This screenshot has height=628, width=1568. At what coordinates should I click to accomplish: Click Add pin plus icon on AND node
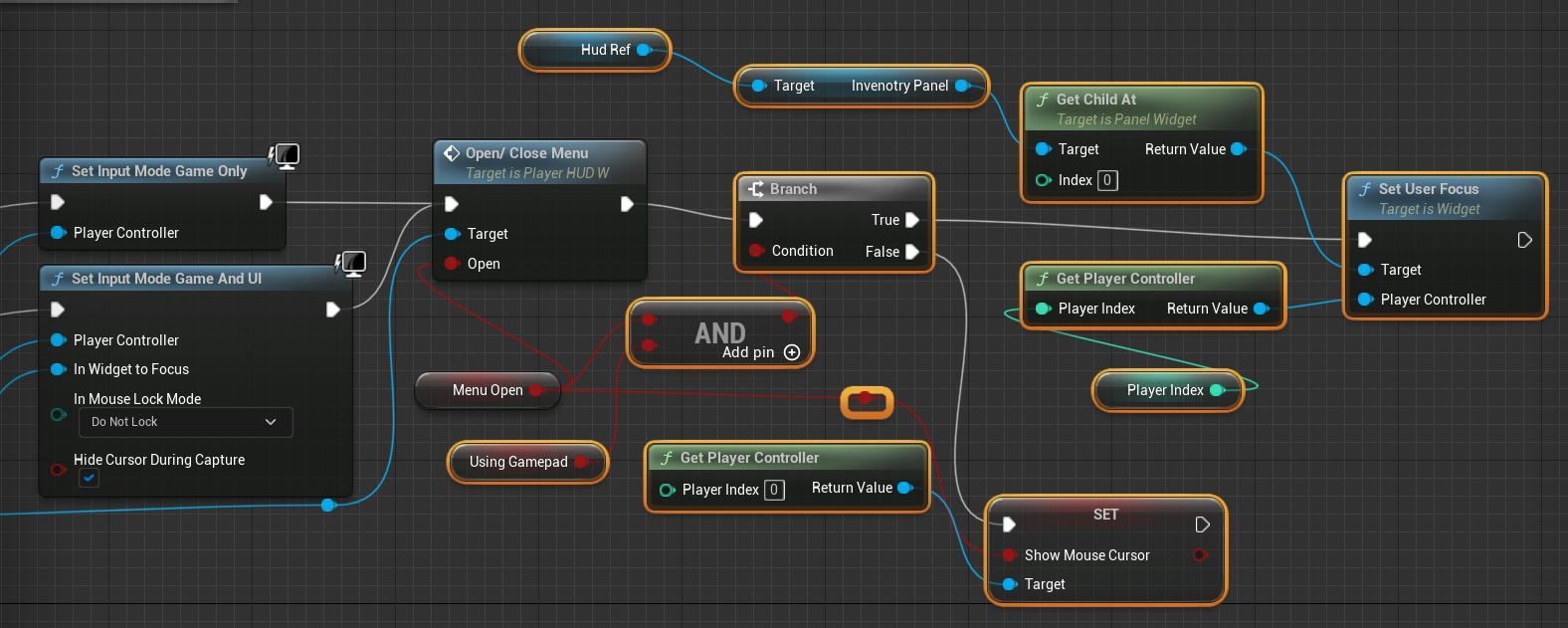click(x=792, y=352)
